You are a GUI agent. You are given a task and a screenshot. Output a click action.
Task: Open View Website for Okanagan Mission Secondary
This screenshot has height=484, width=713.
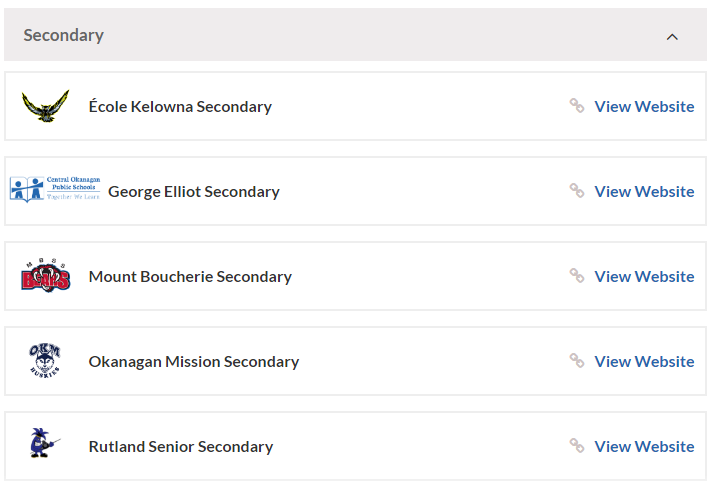[x=644, y=361]
